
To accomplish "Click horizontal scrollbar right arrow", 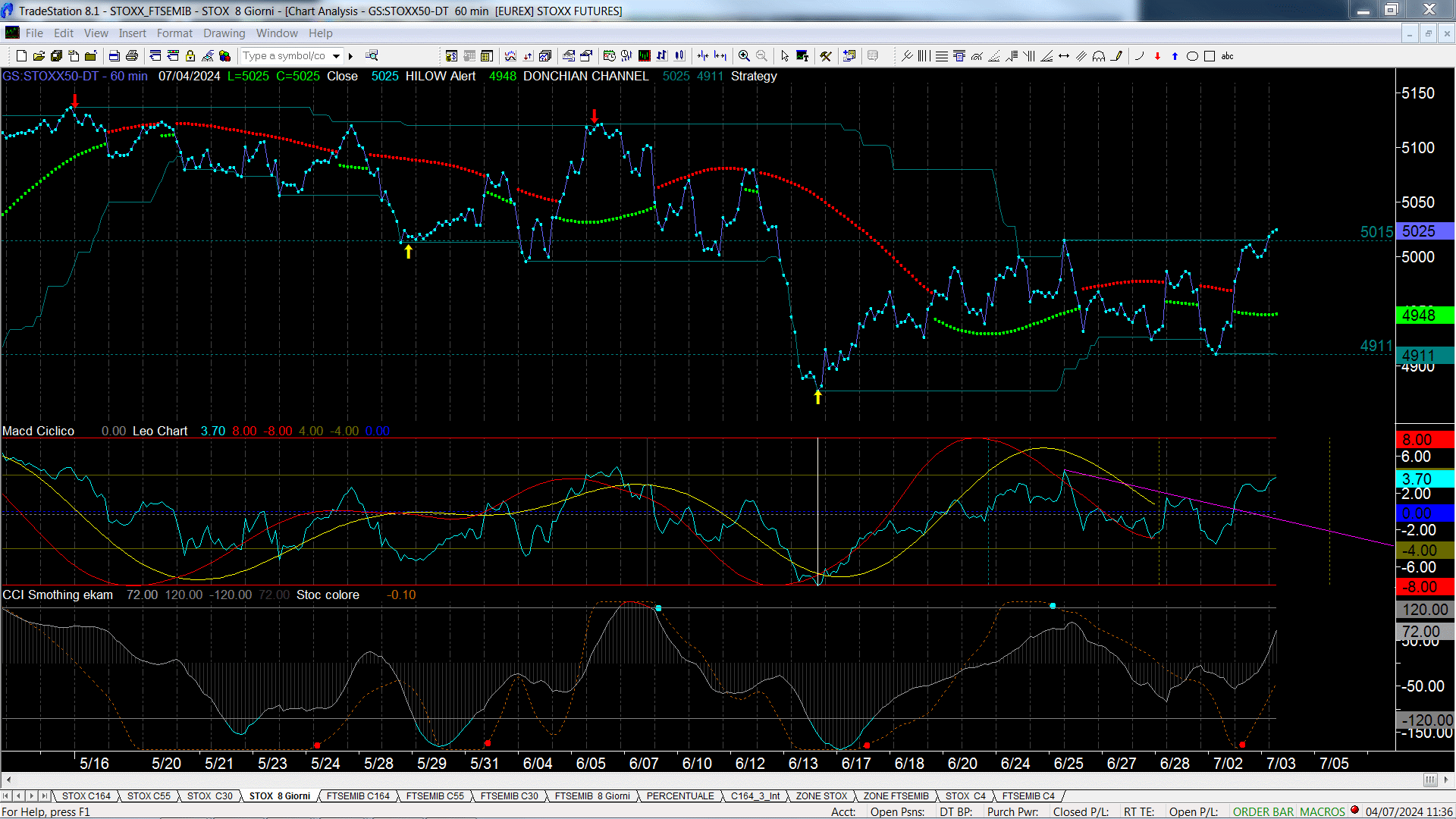I will tap(1446, 780).
